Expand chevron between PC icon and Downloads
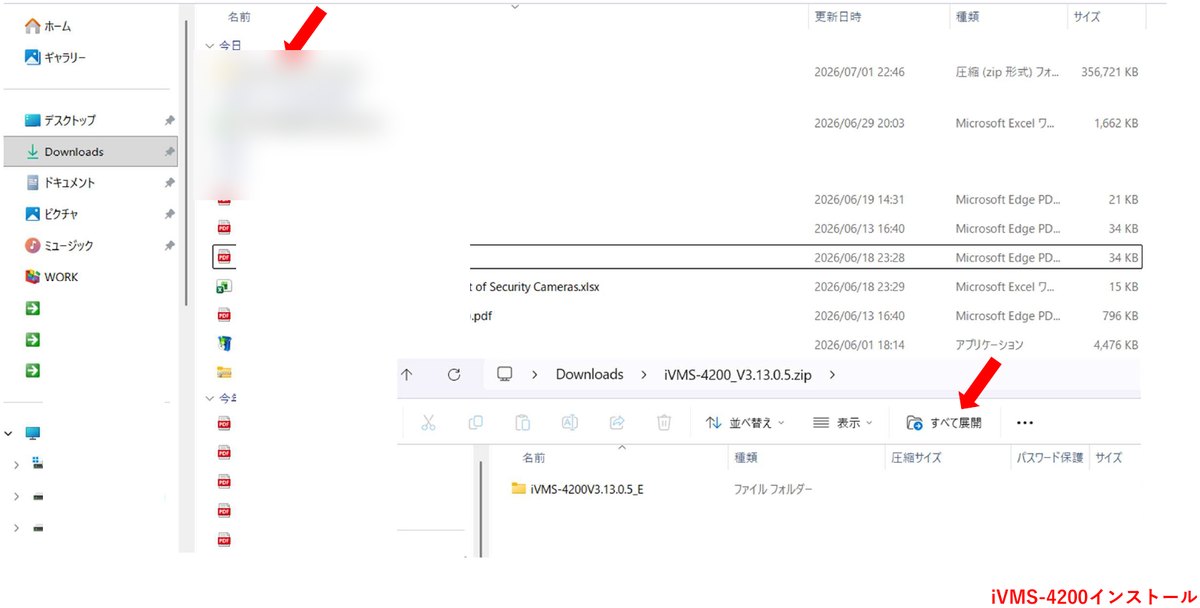The height and width of the screenshot is (608, 1200). click(535, 374)
